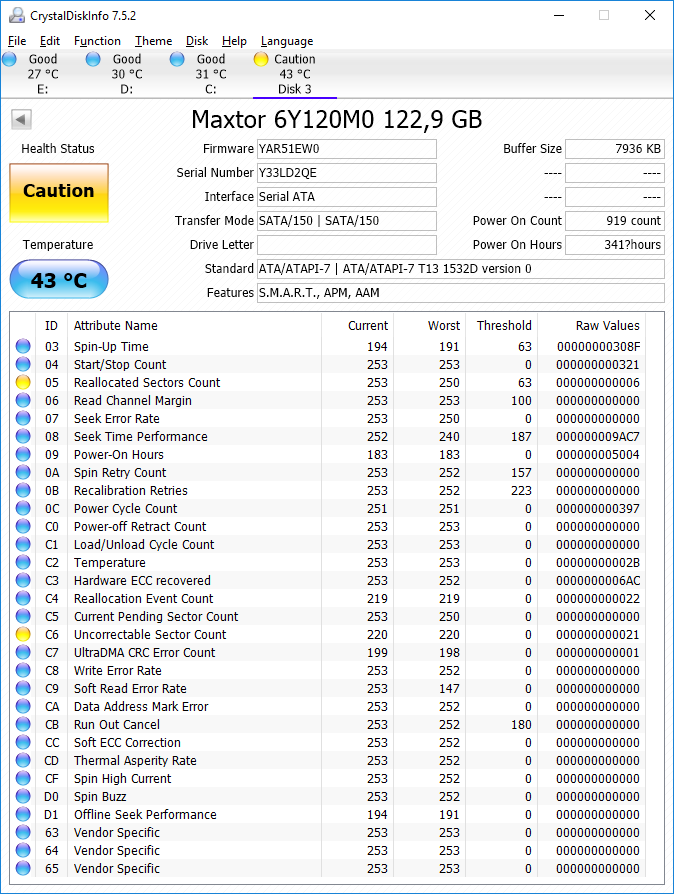Viewport: 674px width, 894px height.
Task: Click the yellow Caution health status button
Action: [x=59, y=192]
